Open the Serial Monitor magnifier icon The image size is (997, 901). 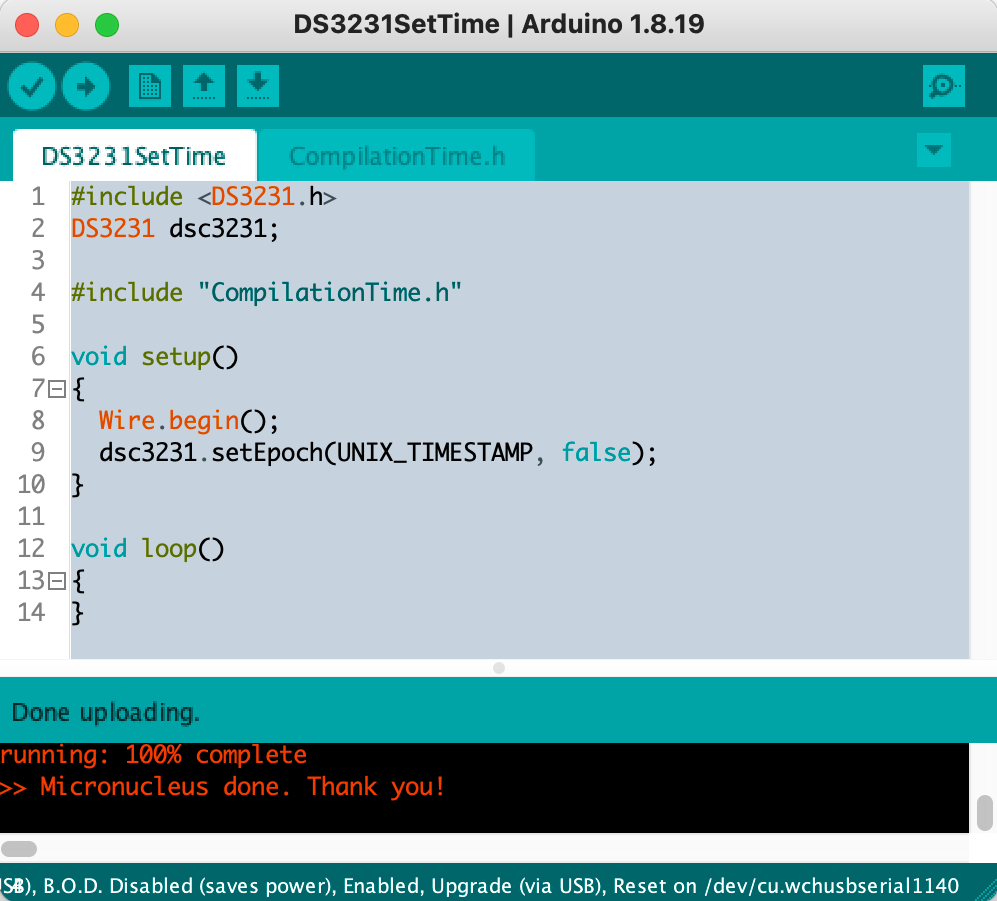[944, 86]
